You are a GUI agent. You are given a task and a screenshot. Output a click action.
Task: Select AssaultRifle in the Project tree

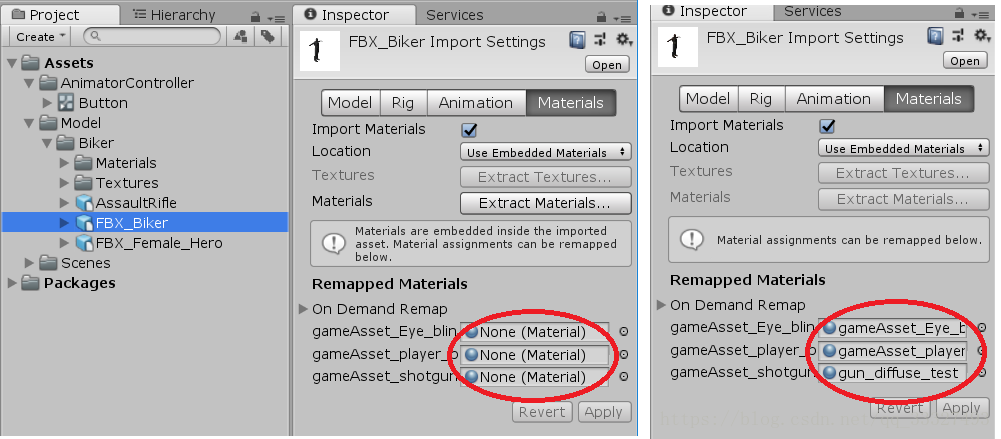tap(135, 203)
